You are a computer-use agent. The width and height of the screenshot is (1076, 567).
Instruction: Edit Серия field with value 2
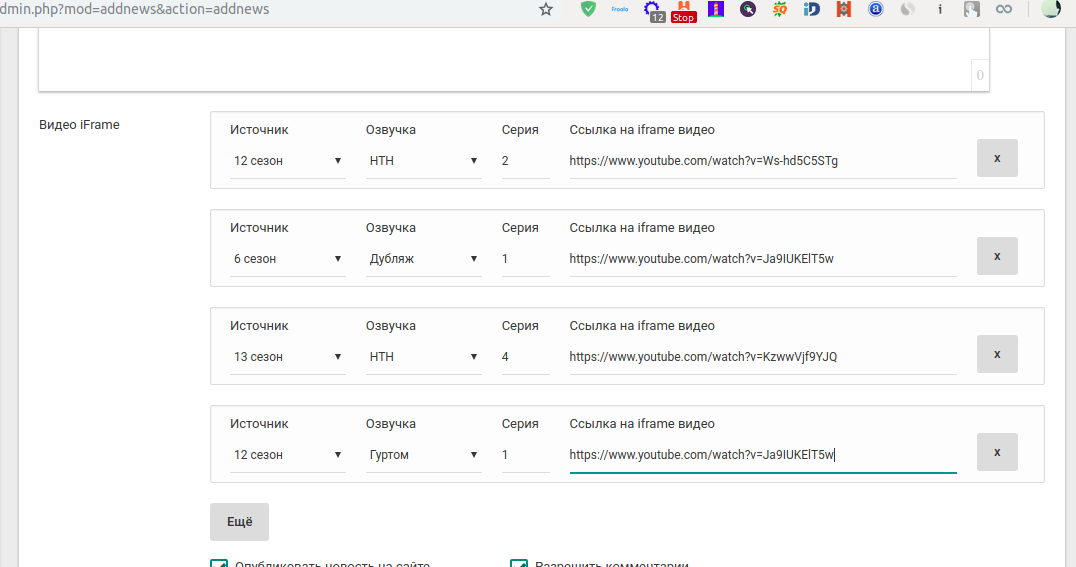[x=526, y=161]
